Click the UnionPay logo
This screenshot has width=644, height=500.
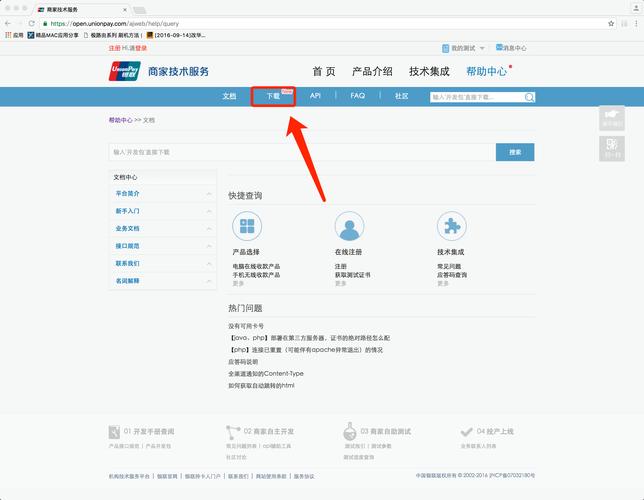126,71
